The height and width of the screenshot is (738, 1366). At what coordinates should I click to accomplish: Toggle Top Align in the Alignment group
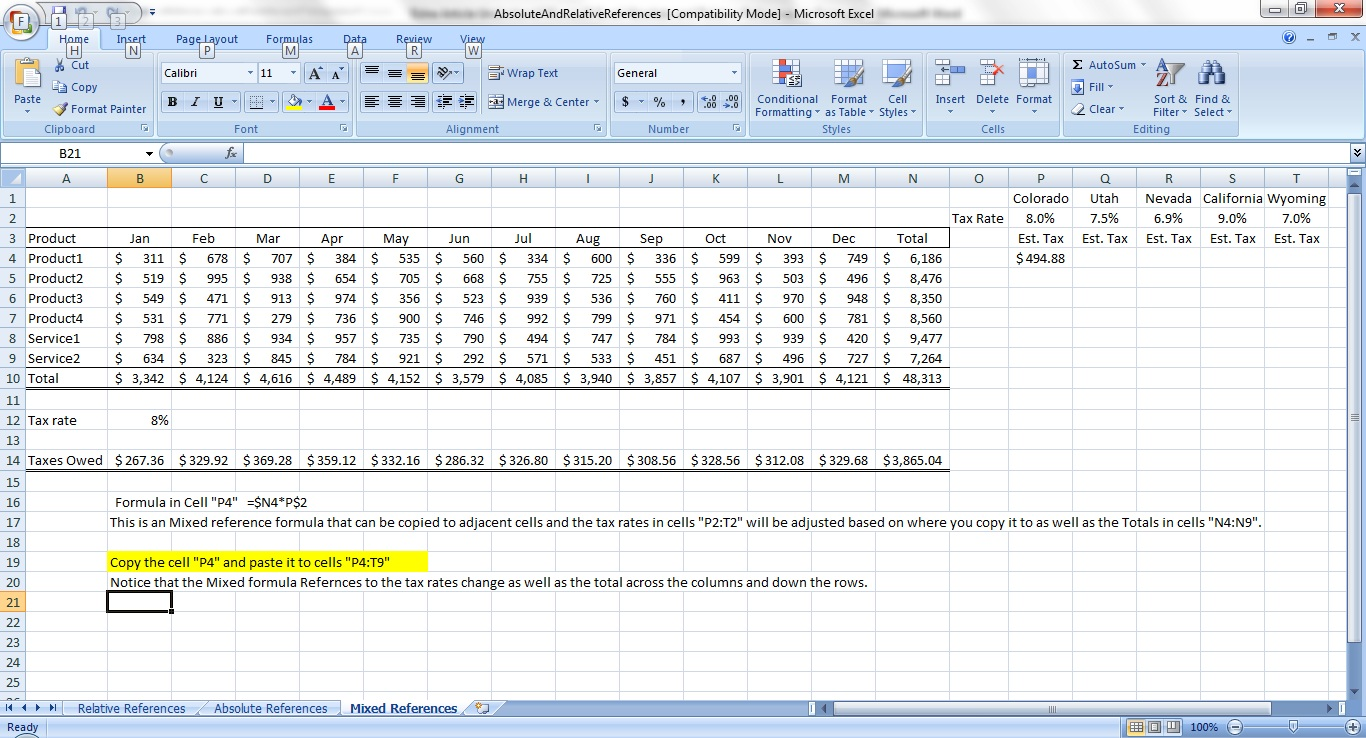[x=371, y=73]
